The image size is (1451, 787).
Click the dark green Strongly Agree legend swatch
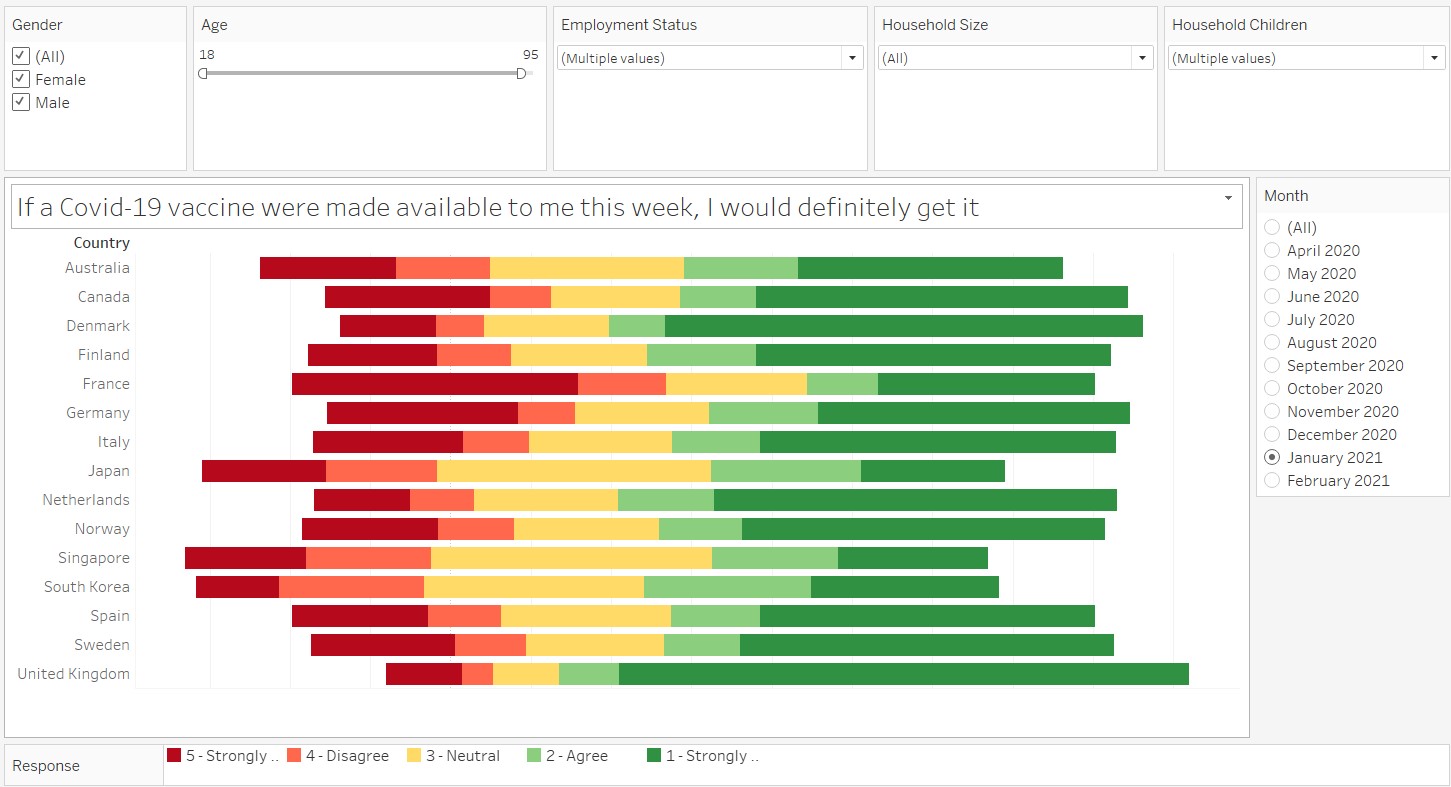pos(654,756)
